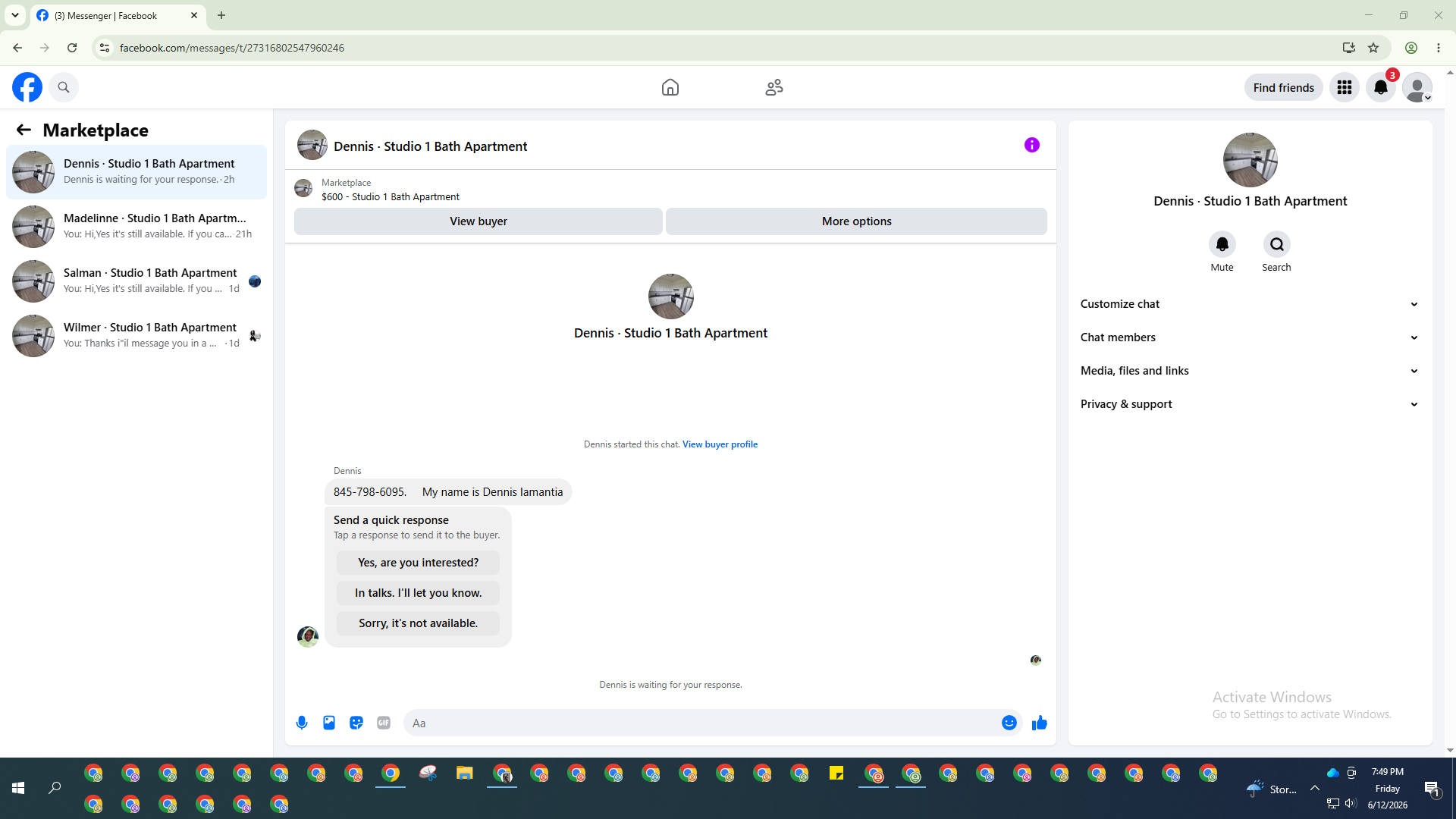Search in conversation using magnifier icon
Screen dimensions: 1456x819
[1277, 244]
